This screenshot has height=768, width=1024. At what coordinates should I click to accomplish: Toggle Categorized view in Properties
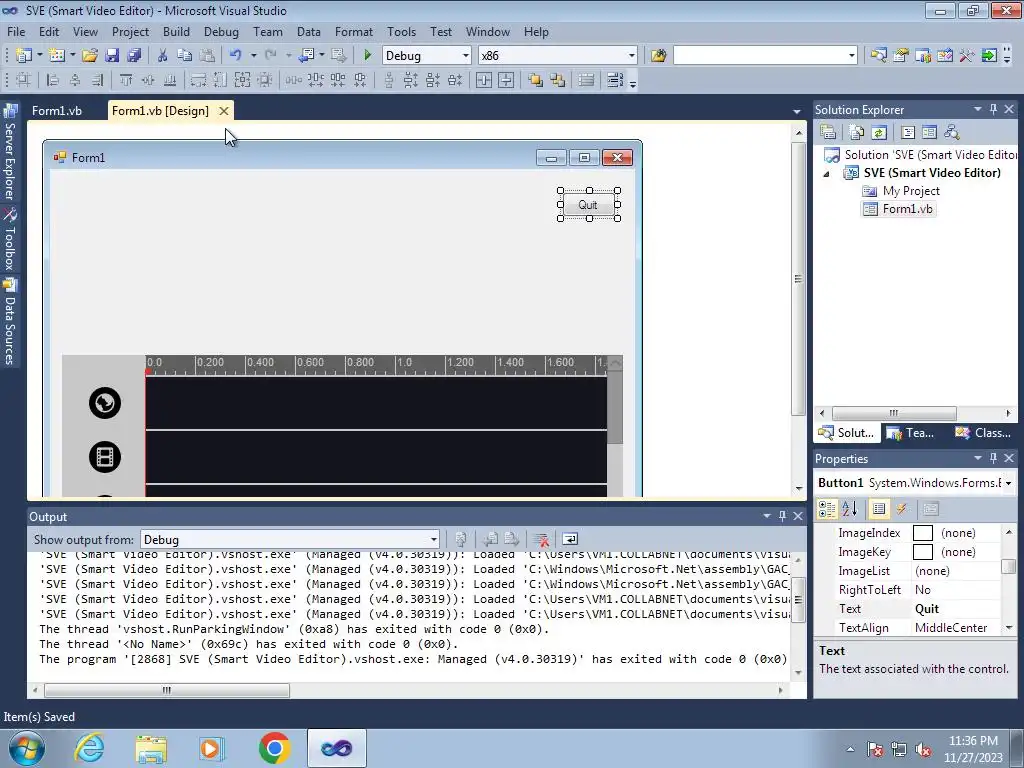pyautogui.click(x=827, y=509)
